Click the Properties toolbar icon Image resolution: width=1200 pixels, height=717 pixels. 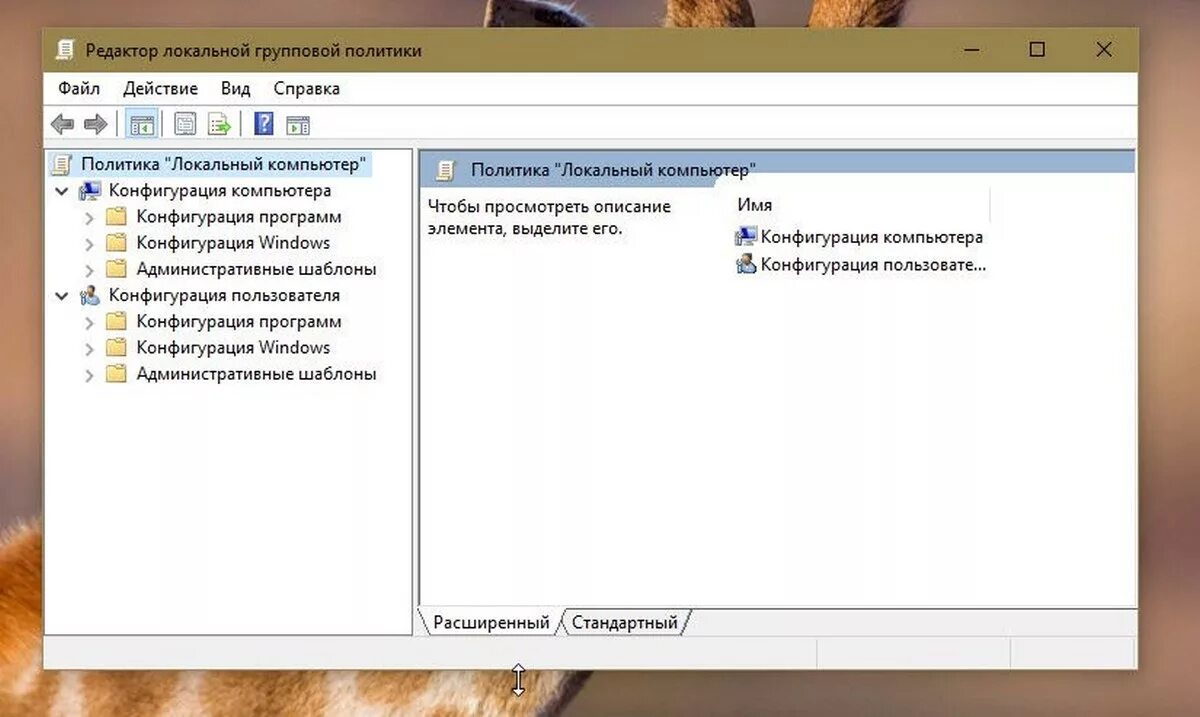(x=185, y=125)
